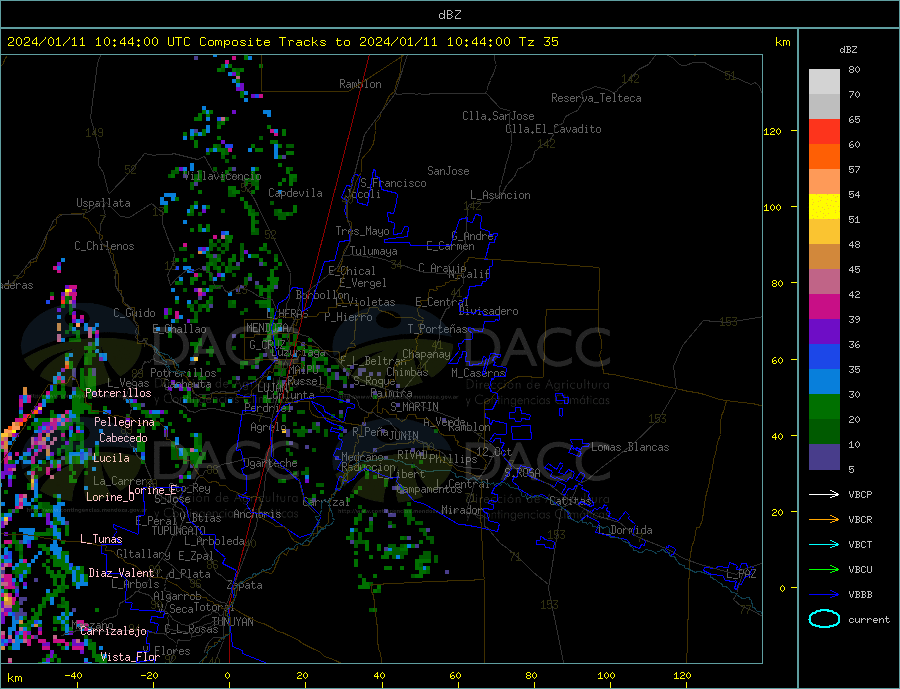Click the 'current' legend label
The height and width of the screenshot is (689, 900).
point(869,620)
